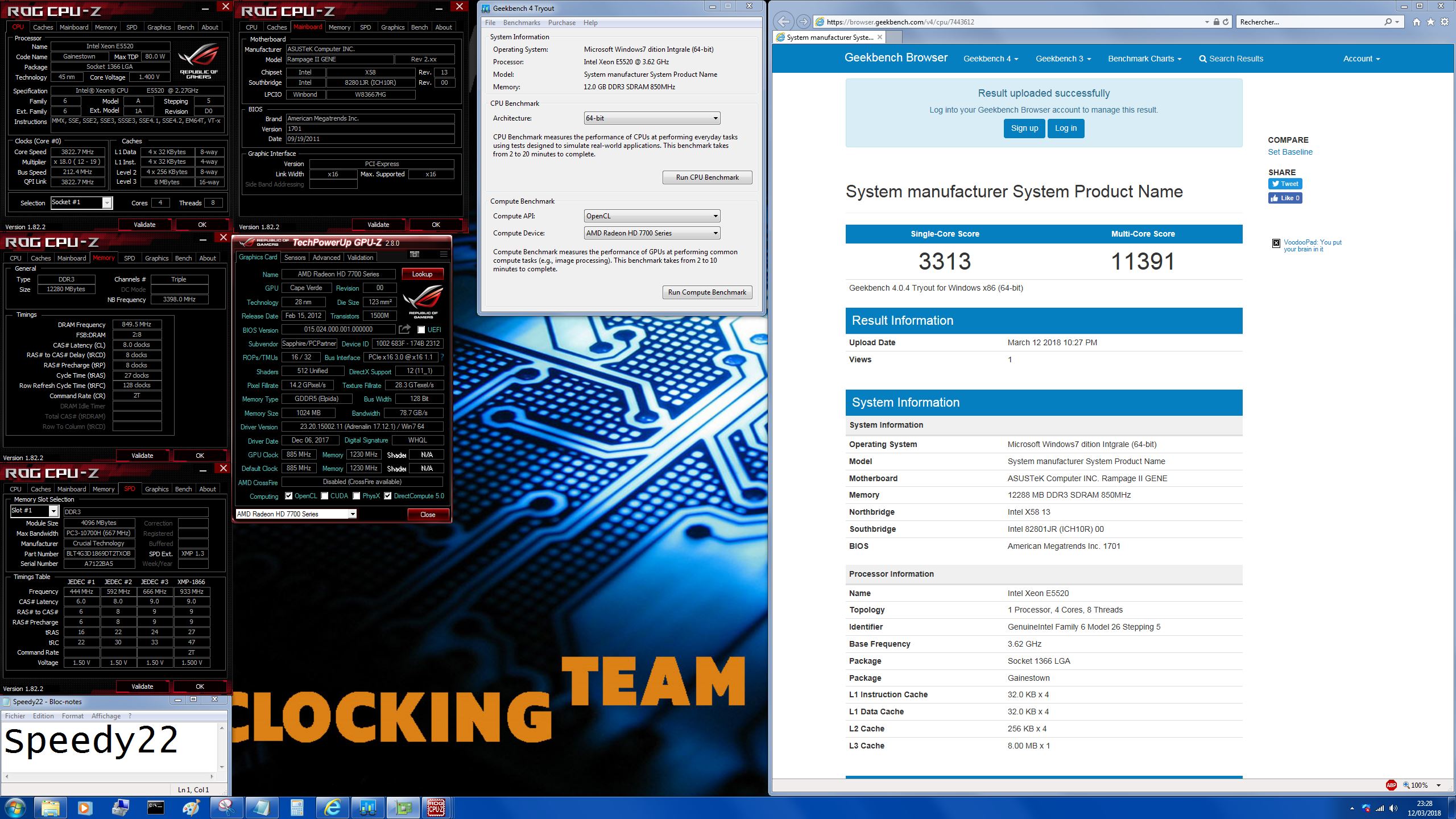This screenshot has height=819, width=1456.
Task: Click the browser address bar URL
Action: point(900,22)
